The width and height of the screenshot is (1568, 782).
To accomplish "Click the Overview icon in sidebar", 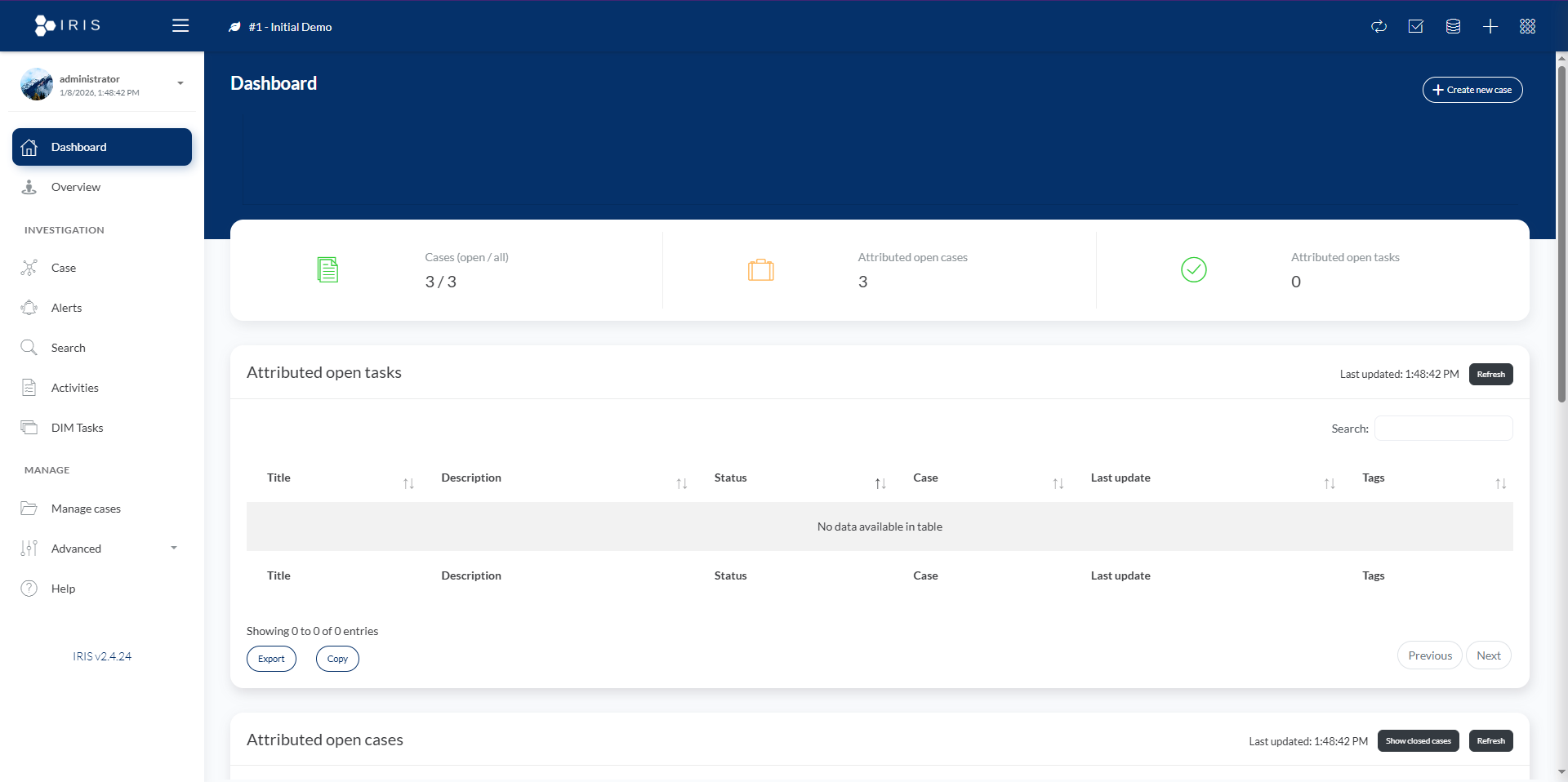I will pyautogui.click(x=29, y=187).
